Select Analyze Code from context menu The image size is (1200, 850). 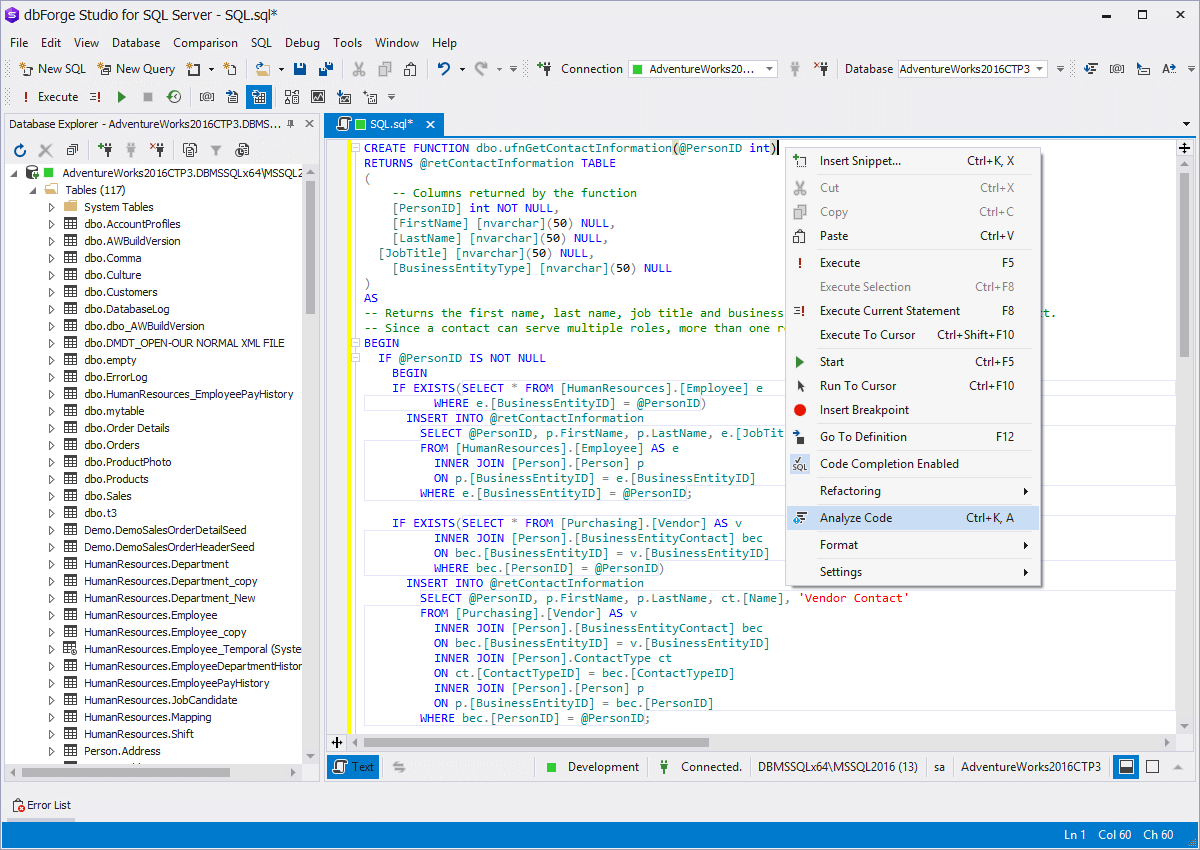856,518
